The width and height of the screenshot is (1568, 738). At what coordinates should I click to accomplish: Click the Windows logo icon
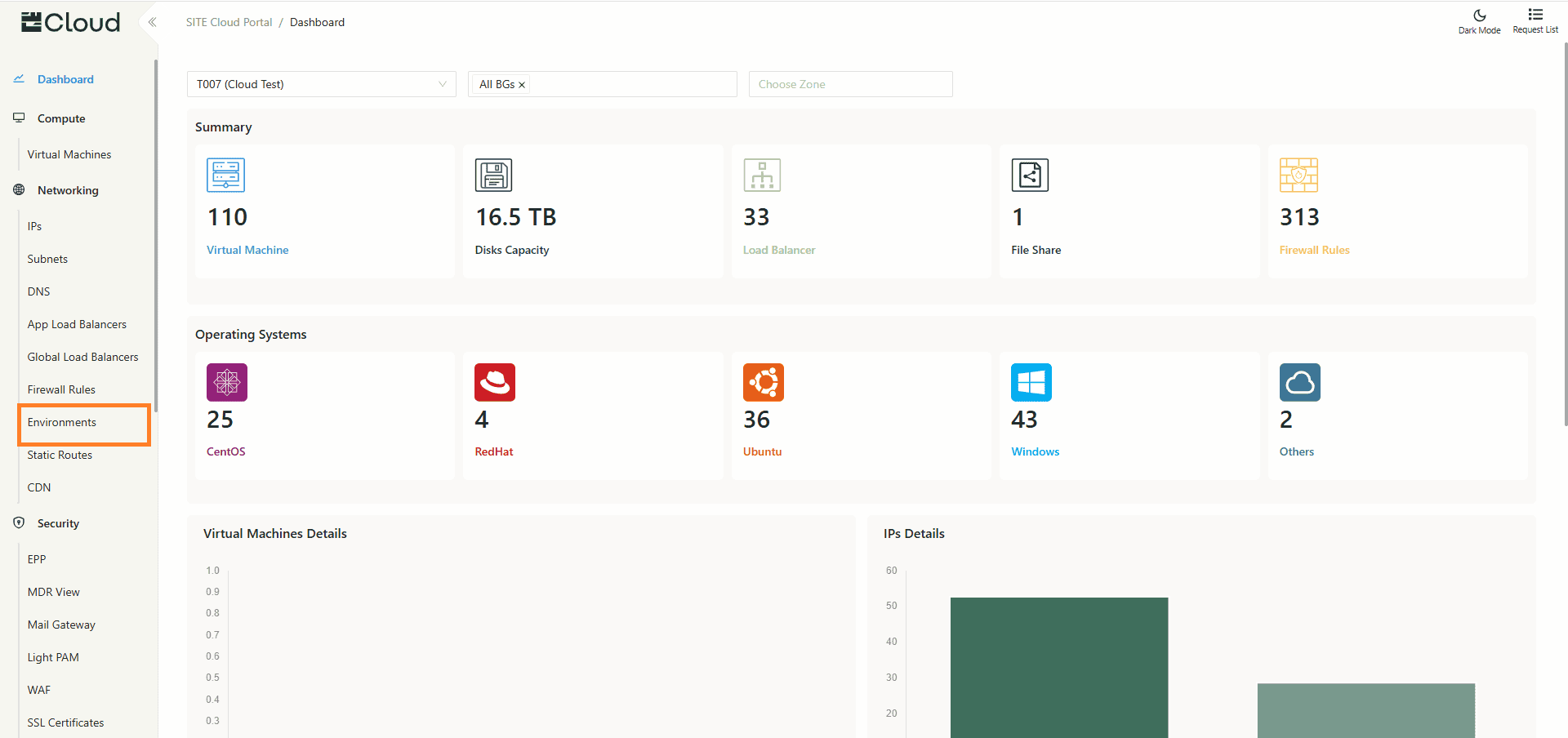coord(1031,382)
